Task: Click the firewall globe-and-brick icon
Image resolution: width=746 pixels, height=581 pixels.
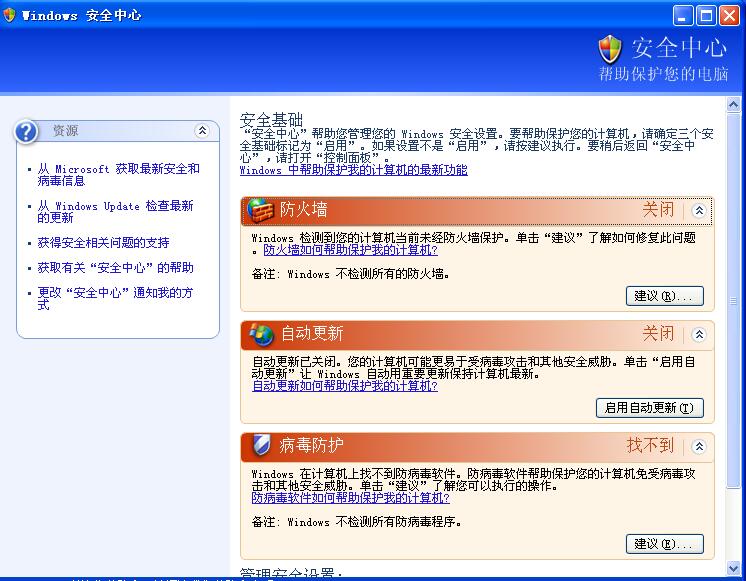Action: tap(261, 210)
